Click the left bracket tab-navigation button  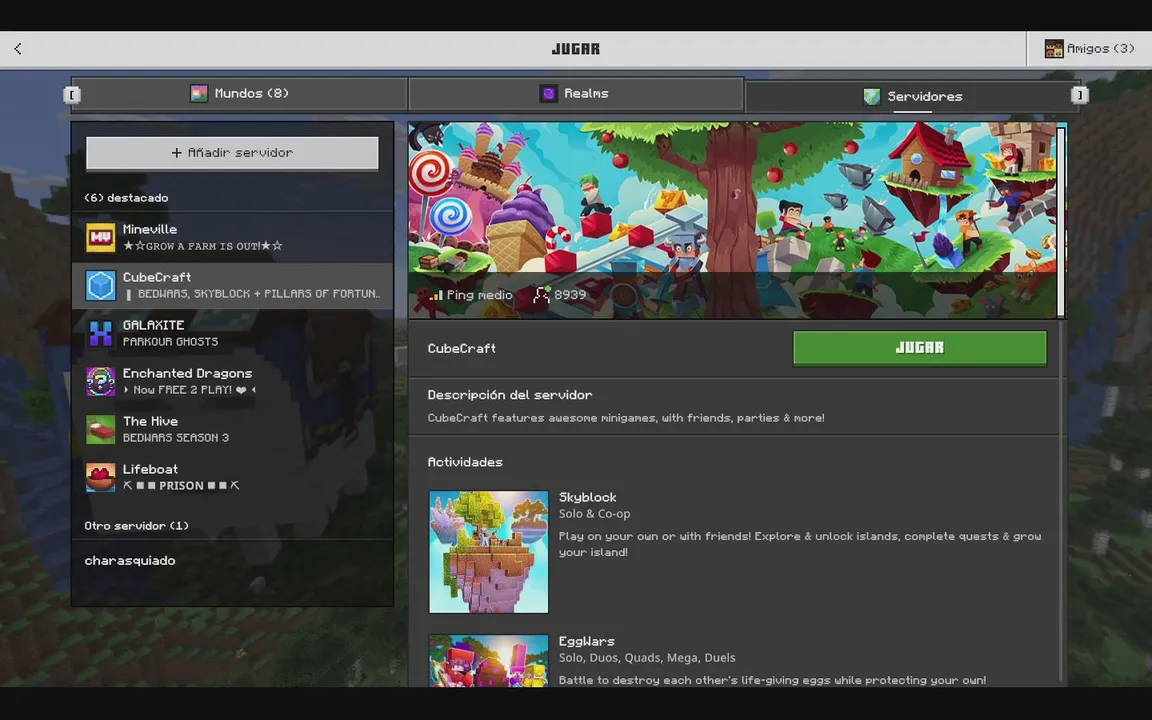pyautogui.click(x=71, y=95)
